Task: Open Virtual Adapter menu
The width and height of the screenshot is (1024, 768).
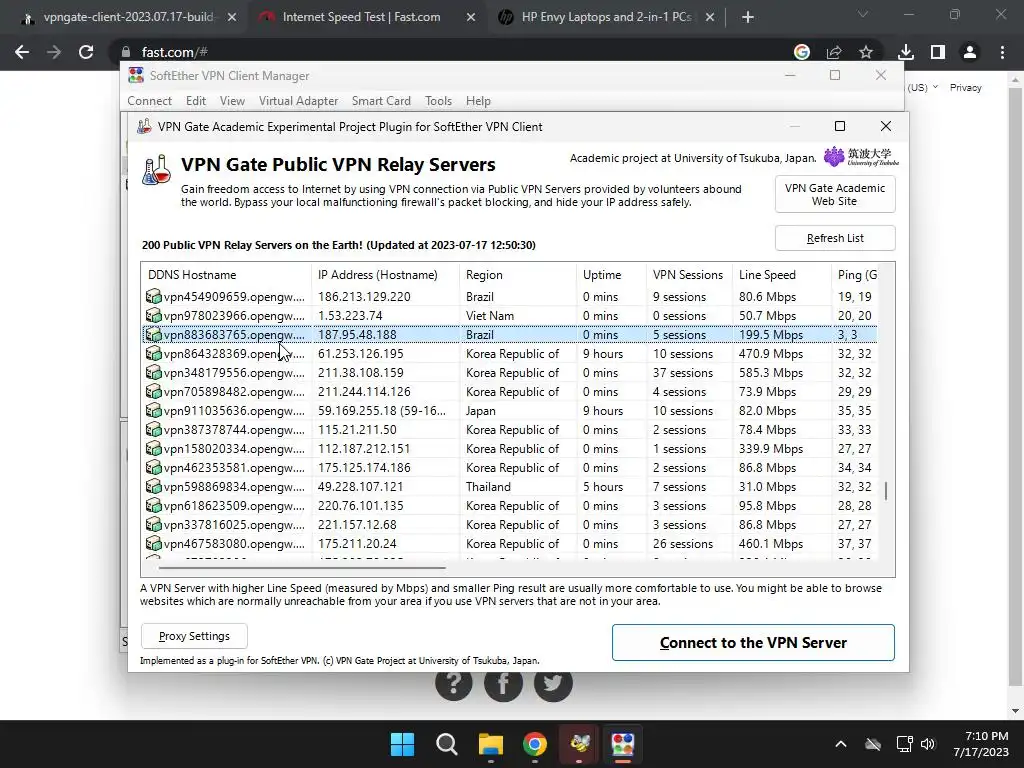Action: pyautogui.click(x=298, y=101)
